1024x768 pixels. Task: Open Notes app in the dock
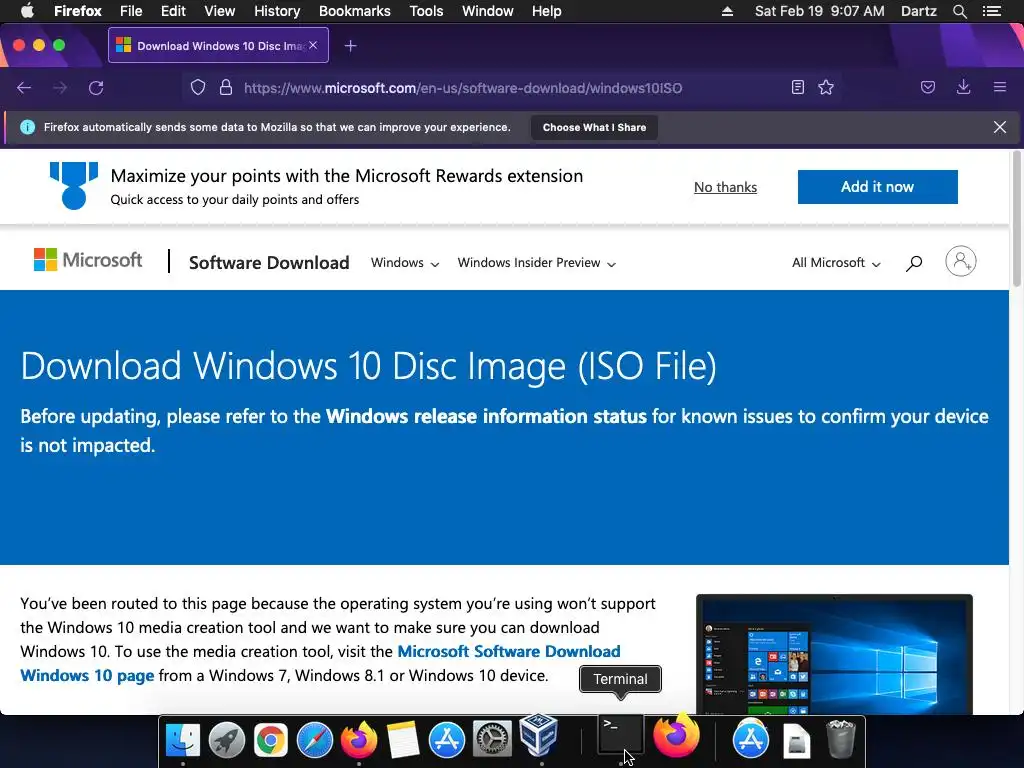(x=402, y=740)
